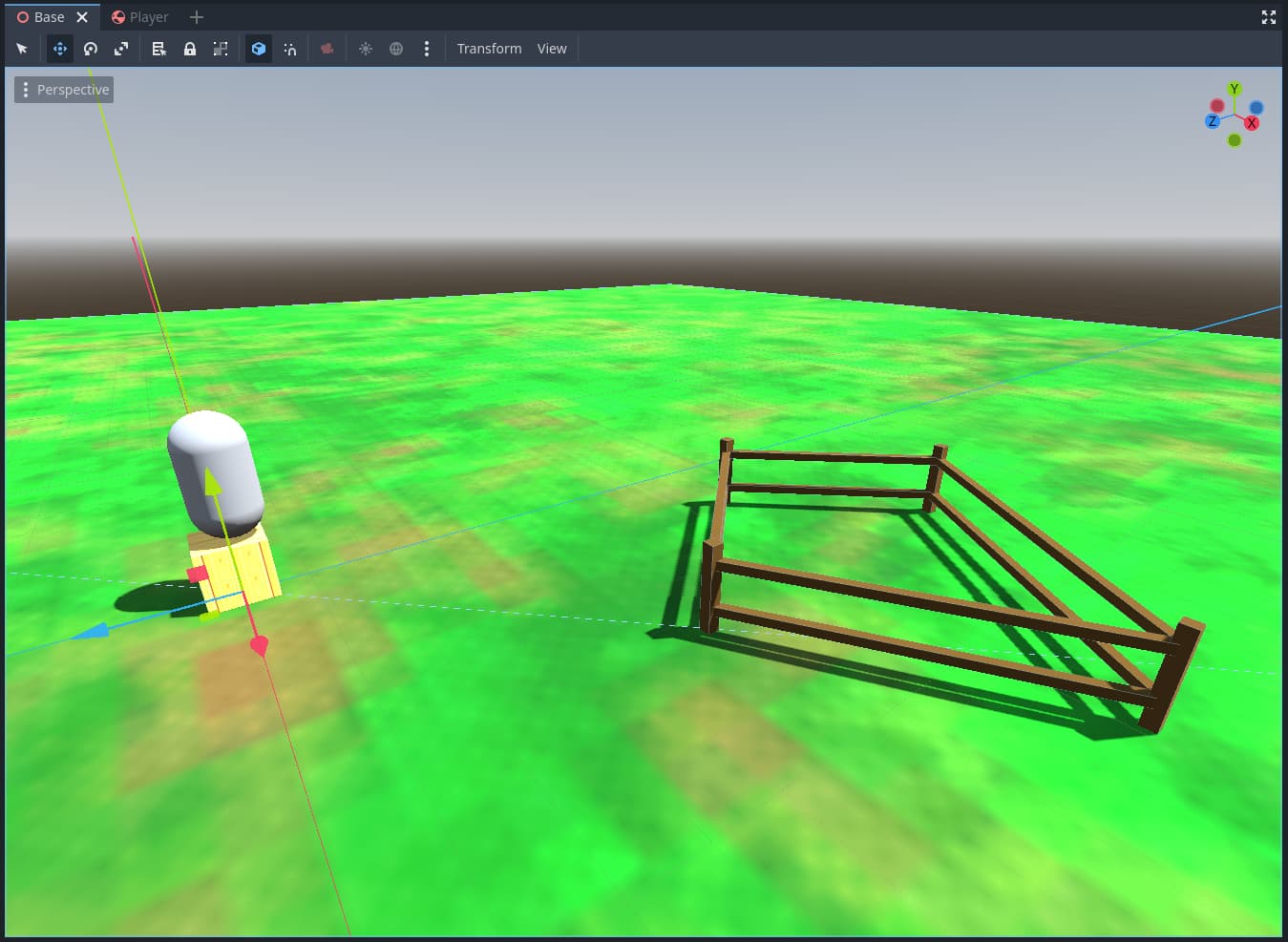Image resolution: width=1288 pixels, height=942 pixels.
Task: Activate the Scale mode tool
Action: coord(121,49)
